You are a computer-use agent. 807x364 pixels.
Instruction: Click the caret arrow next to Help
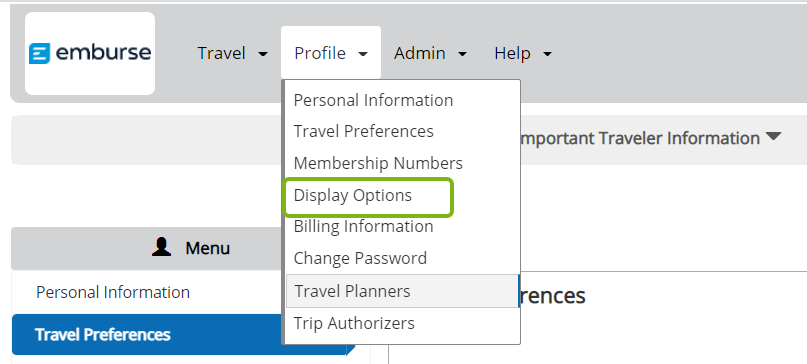pyautogui.click(x=547, y=54)
